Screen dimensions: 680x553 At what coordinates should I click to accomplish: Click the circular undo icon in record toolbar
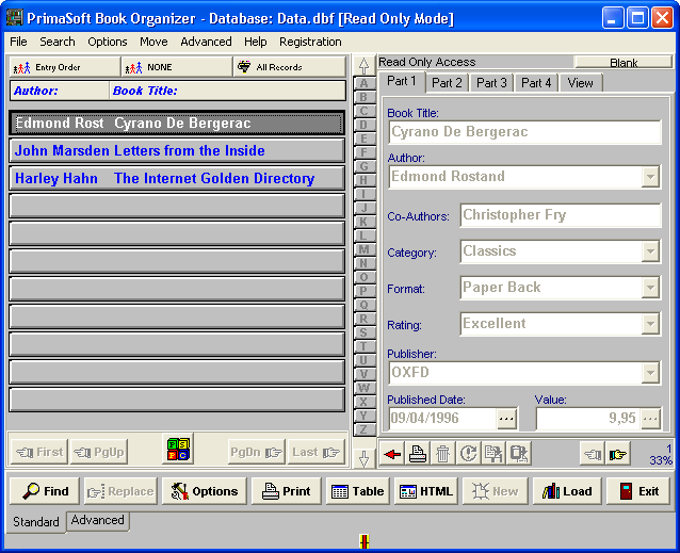(468, 454)
